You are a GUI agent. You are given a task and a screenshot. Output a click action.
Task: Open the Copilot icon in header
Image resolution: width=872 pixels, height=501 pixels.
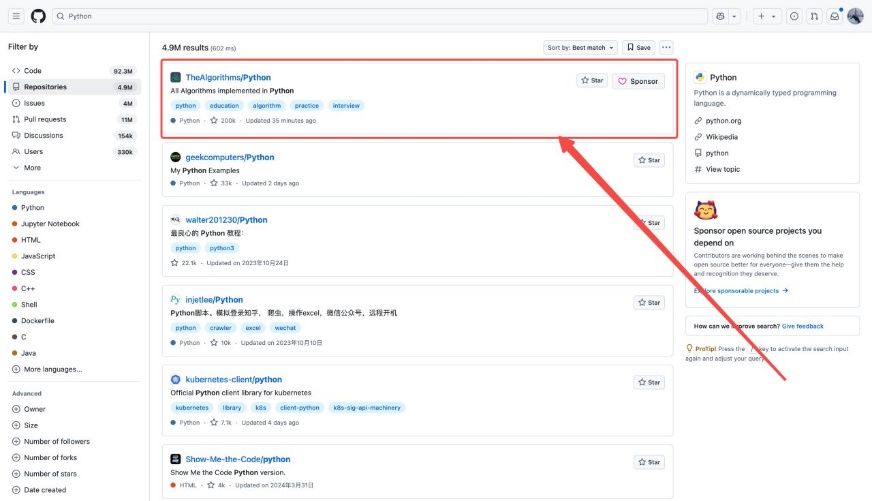point(720,16)
